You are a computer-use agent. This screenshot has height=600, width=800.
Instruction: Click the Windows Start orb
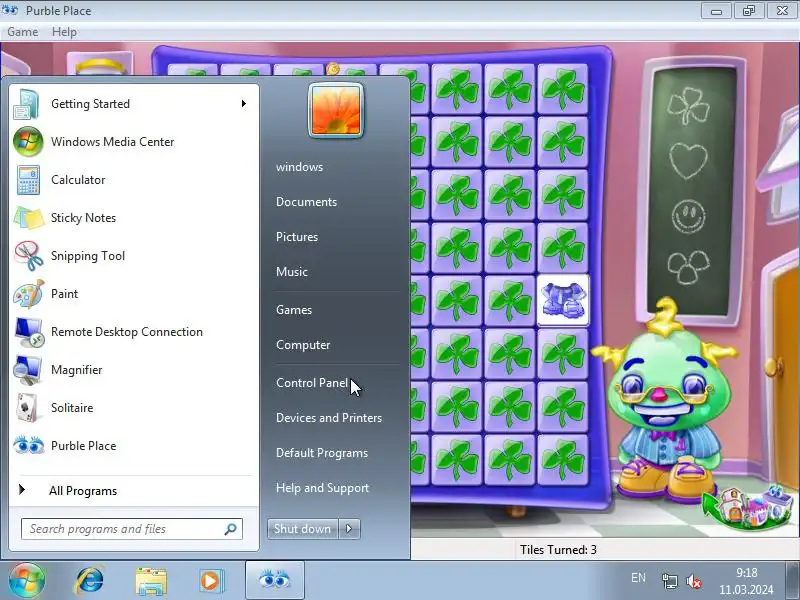click(26, 581)
